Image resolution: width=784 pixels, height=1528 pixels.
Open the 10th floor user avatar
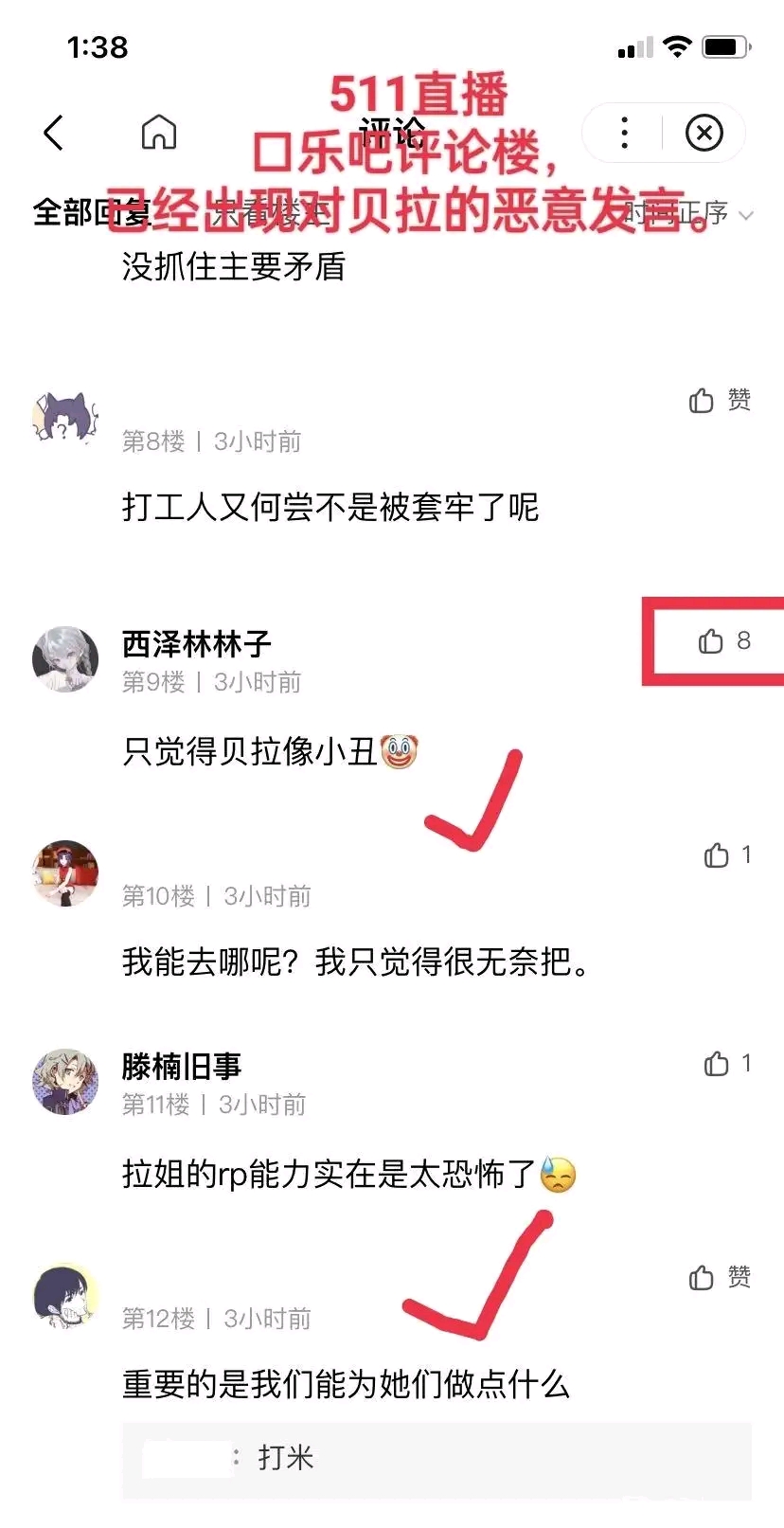tap(65, 872)
